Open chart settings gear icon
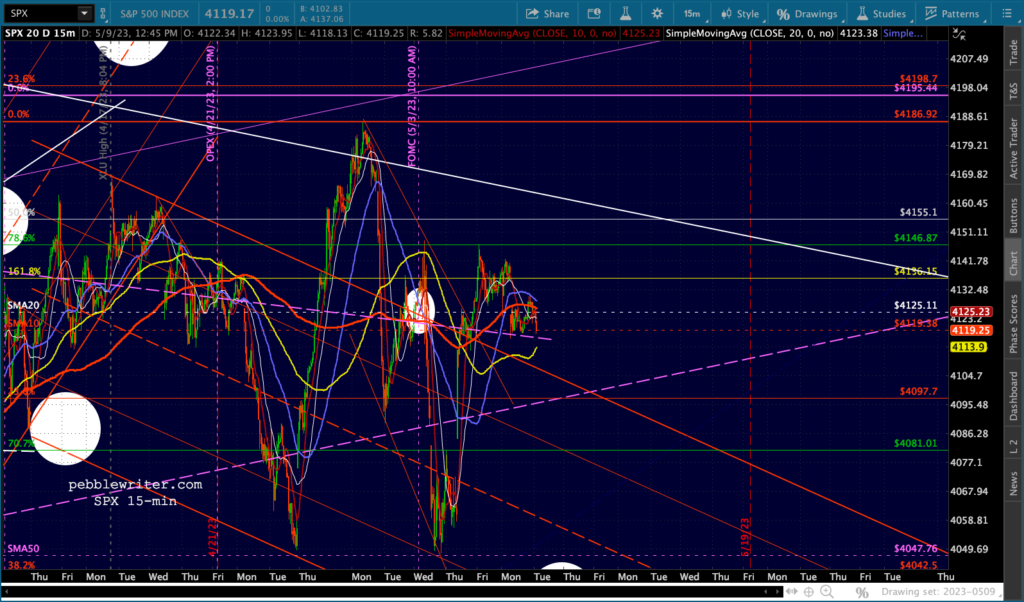The width and height of the screenshot is (1024, 602). (657, 13)
